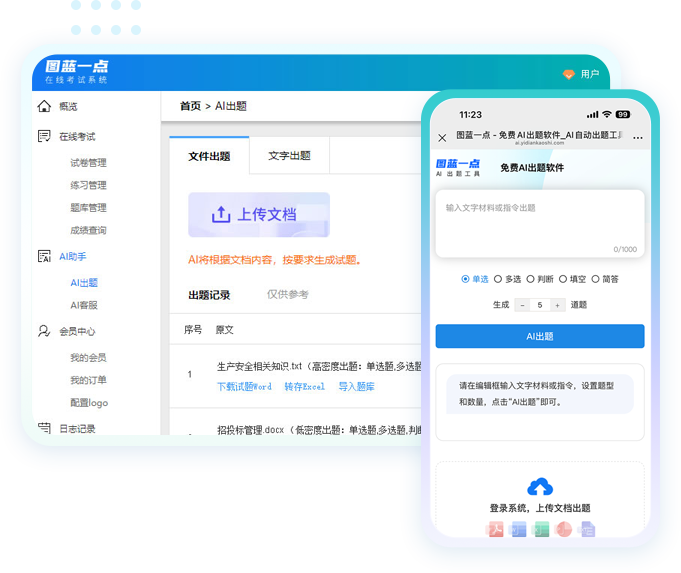681x573 pixels.
Task: Open AI客服 in the sidebar
Action: click(x=84, y=305)
